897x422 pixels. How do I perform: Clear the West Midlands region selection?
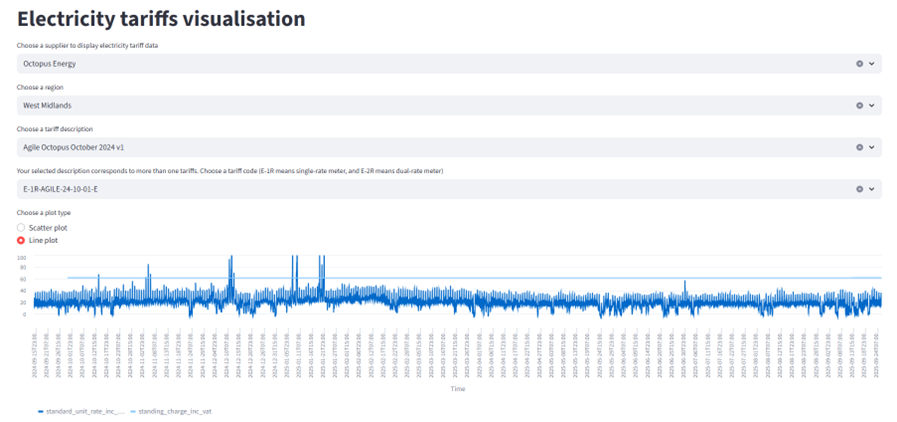[859, 105]
